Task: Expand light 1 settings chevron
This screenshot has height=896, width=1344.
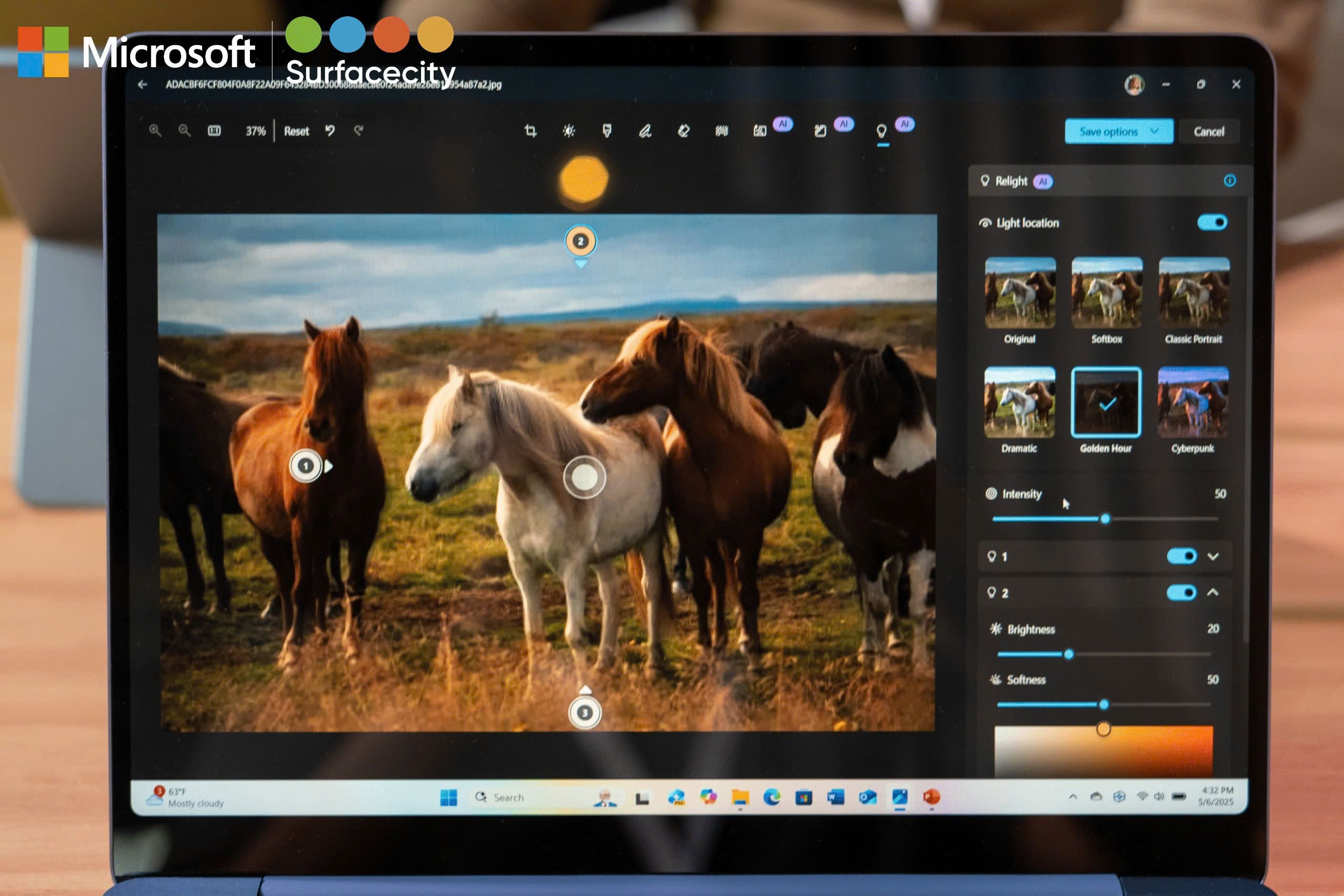Action: (x=1213, y=556)
